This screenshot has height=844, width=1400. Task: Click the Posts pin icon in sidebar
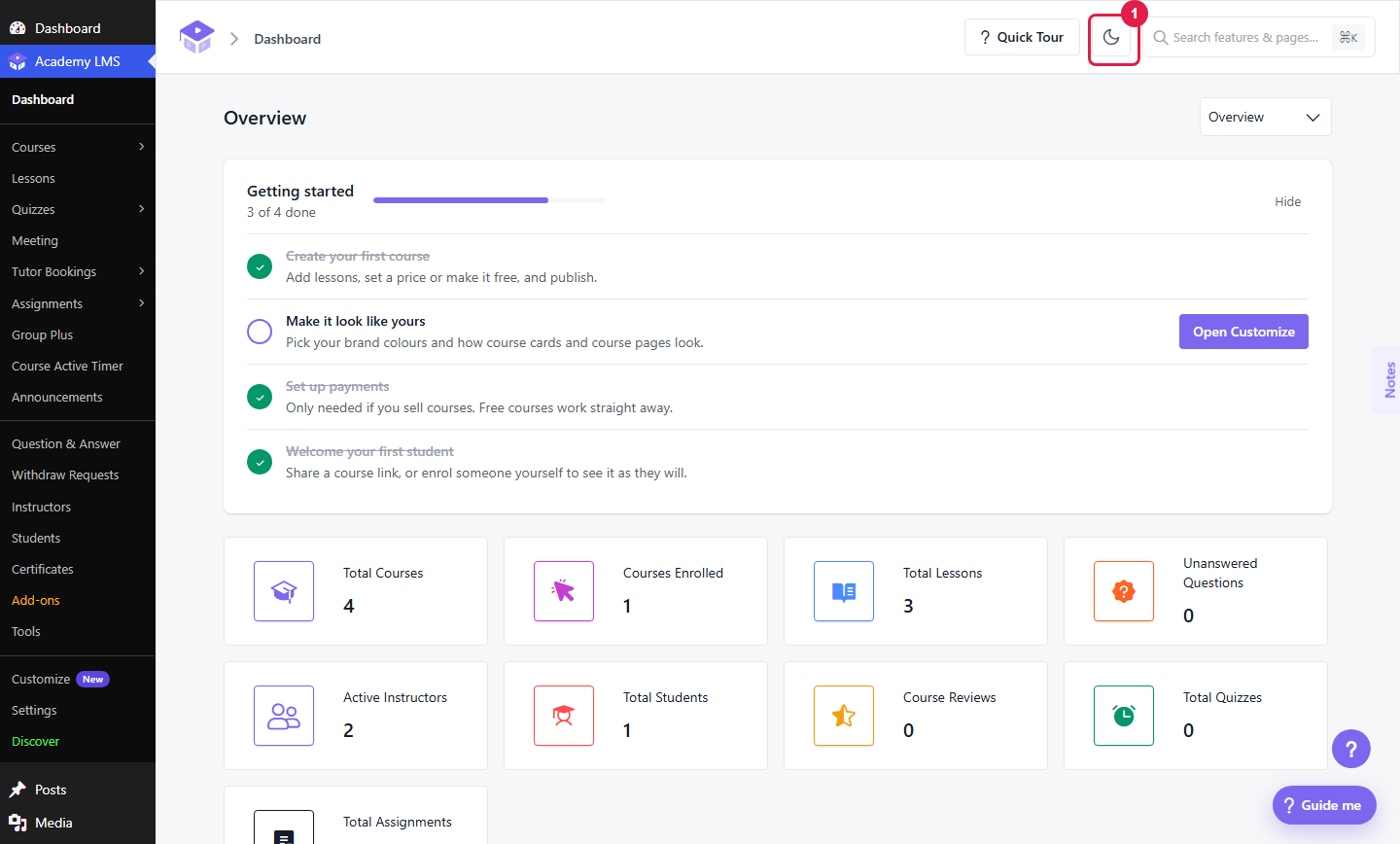(17, 790)
